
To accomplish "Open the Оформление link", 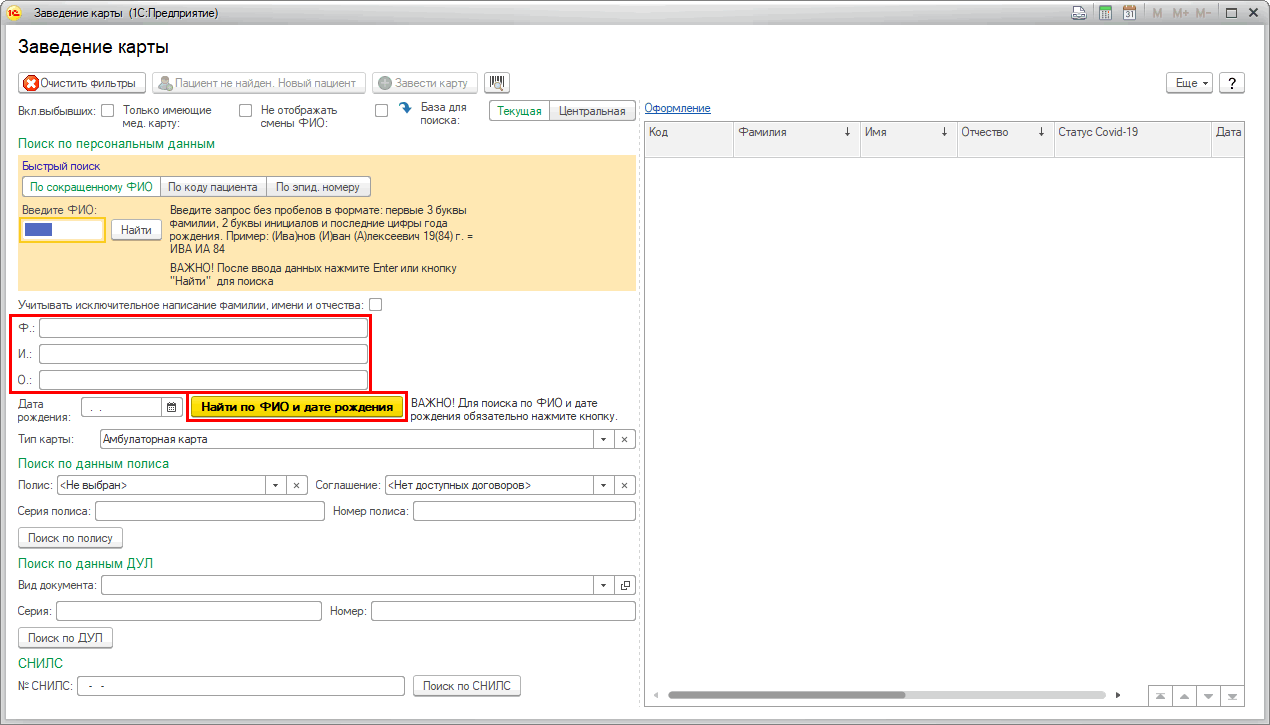I will click(677, 108).
